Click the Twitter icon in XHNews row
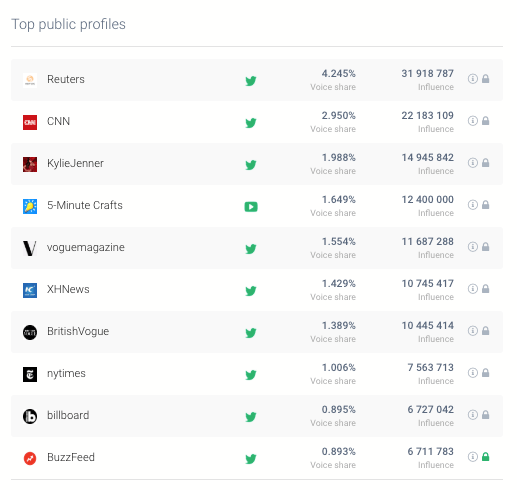This screenshot has height=490, width=517. pos(251,291)
